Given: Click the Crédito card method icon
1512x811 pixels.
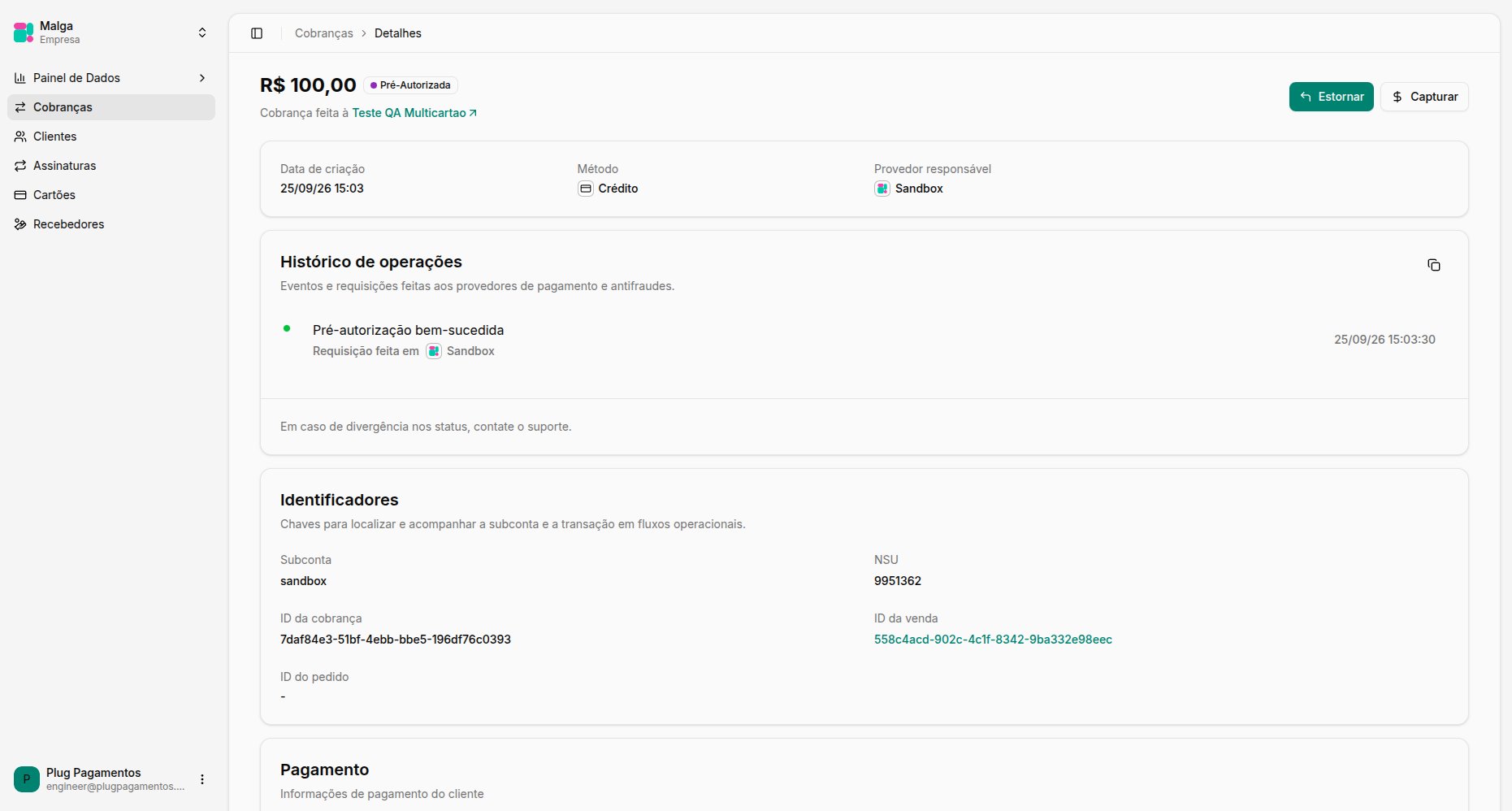Looking at the screenshot, I should [586, 189].
